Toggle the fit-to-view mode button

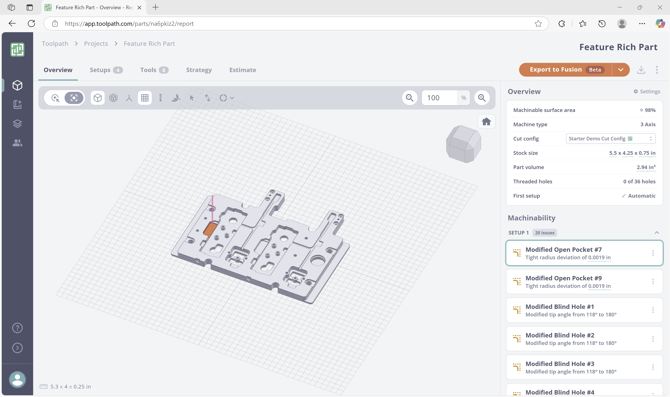(74, 98)
